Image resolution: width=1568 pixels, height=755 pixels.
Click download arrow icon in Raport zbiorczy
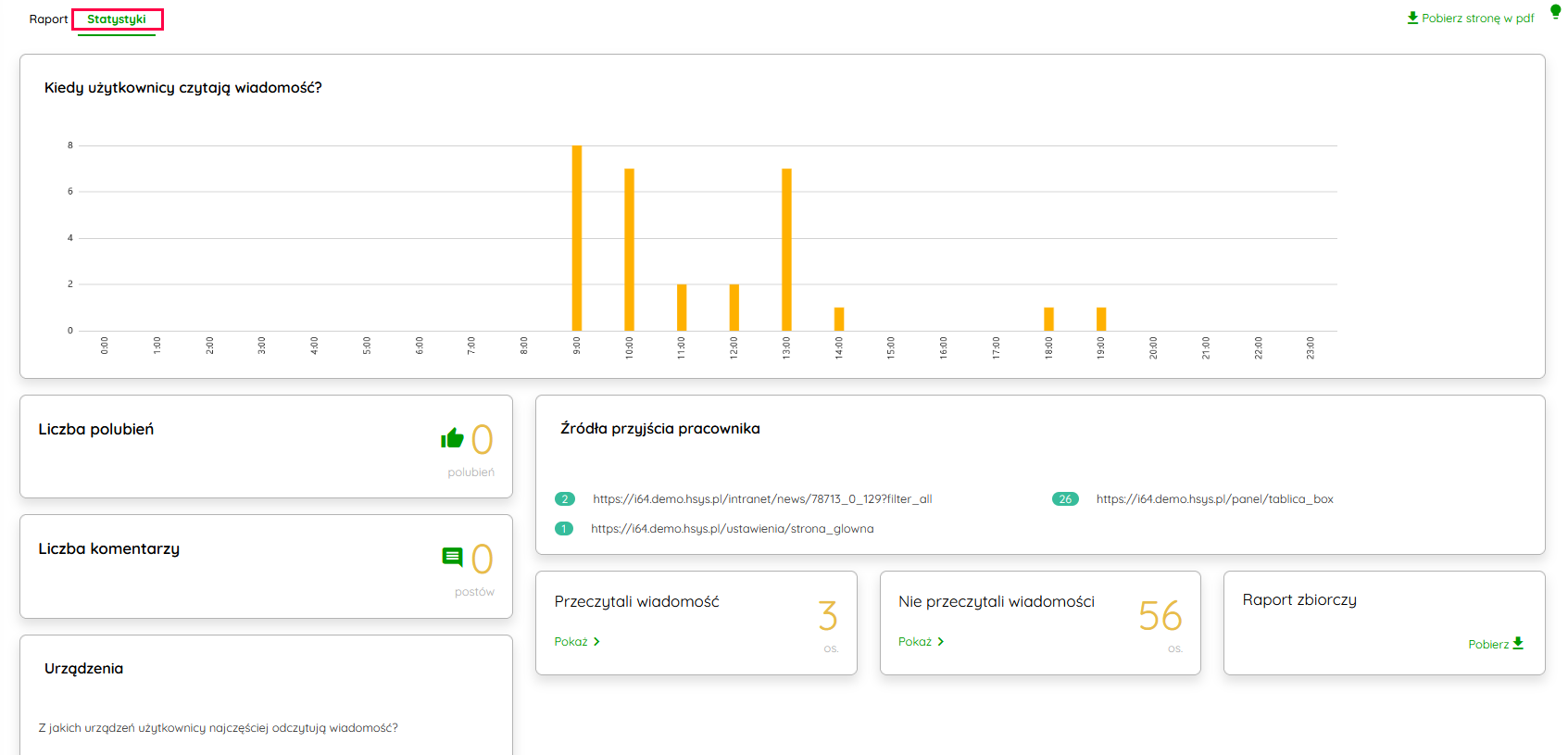click(1518, 643)
